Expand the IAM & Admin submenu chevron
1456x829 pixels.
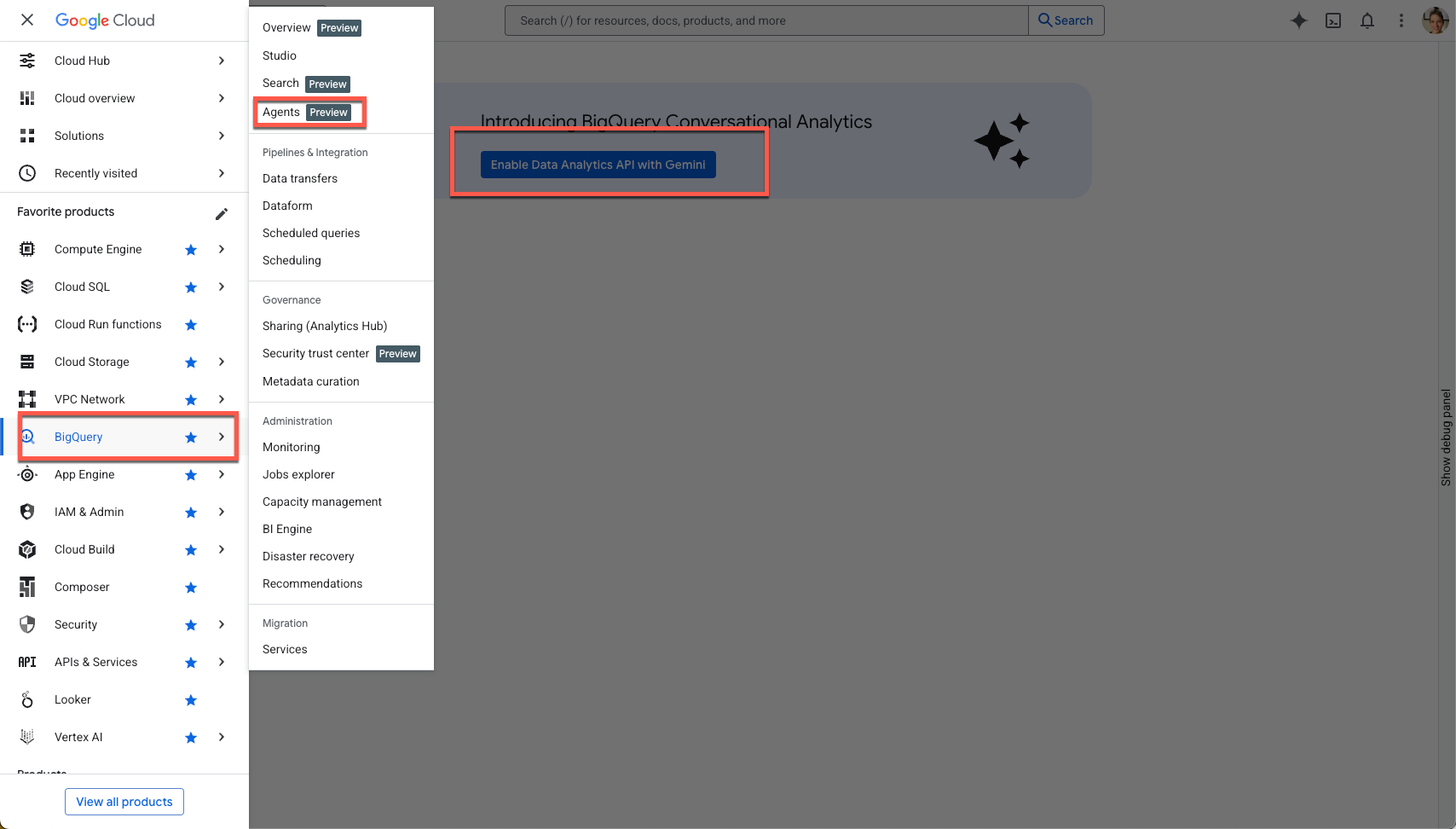tap(222, 512)
